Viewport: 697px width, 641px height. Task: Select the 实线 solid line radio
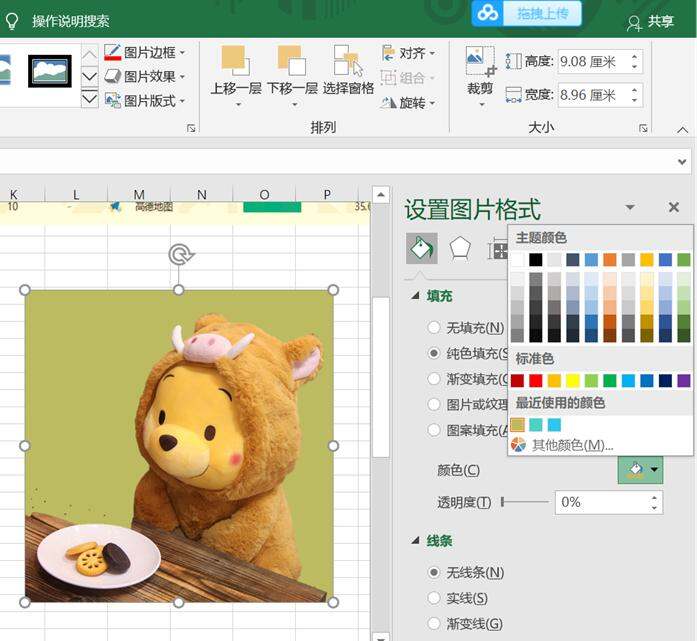(x=434, y=598)
